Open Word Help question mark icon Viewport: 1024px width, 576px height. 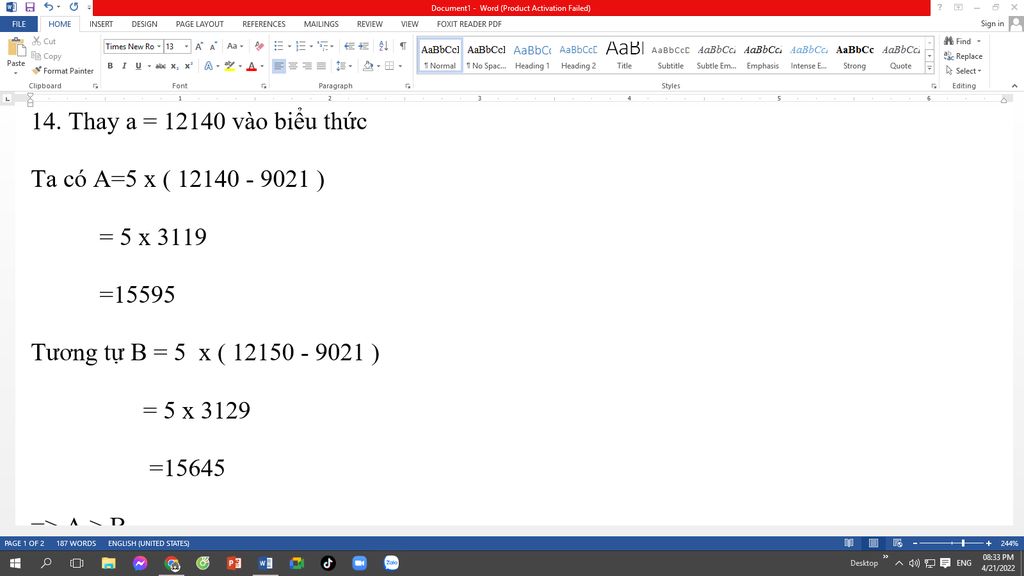coord(939,7)
